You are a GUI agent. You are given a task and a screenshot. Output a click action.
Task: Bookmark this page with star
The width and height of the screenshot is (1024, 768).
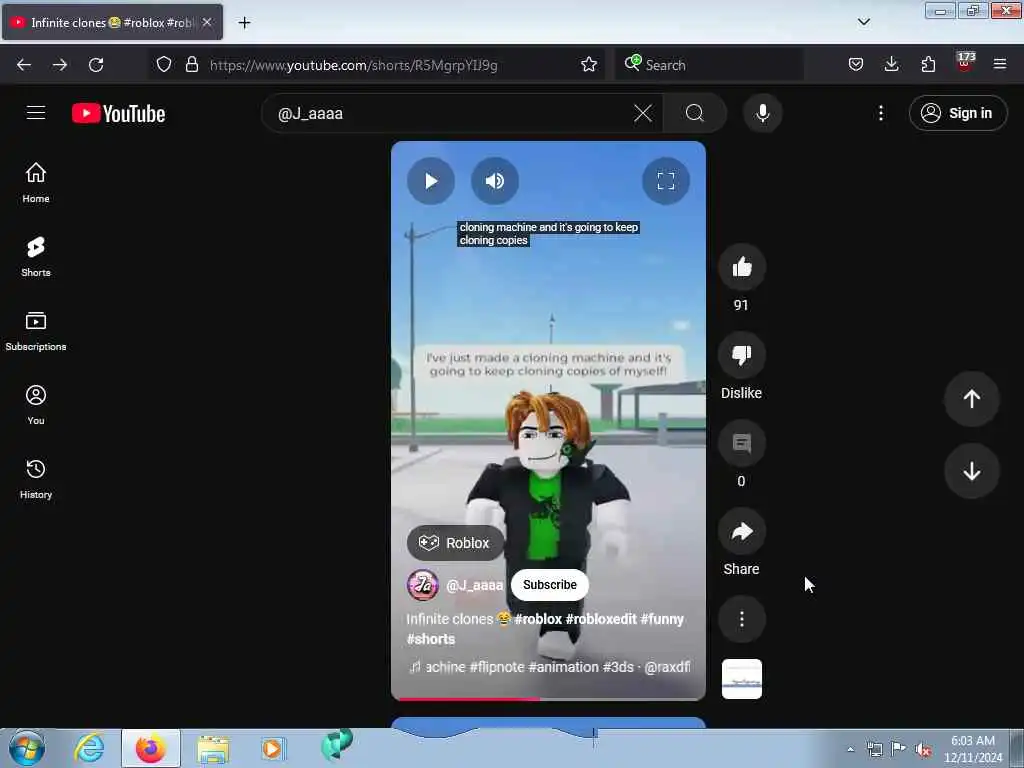[589, 65]
